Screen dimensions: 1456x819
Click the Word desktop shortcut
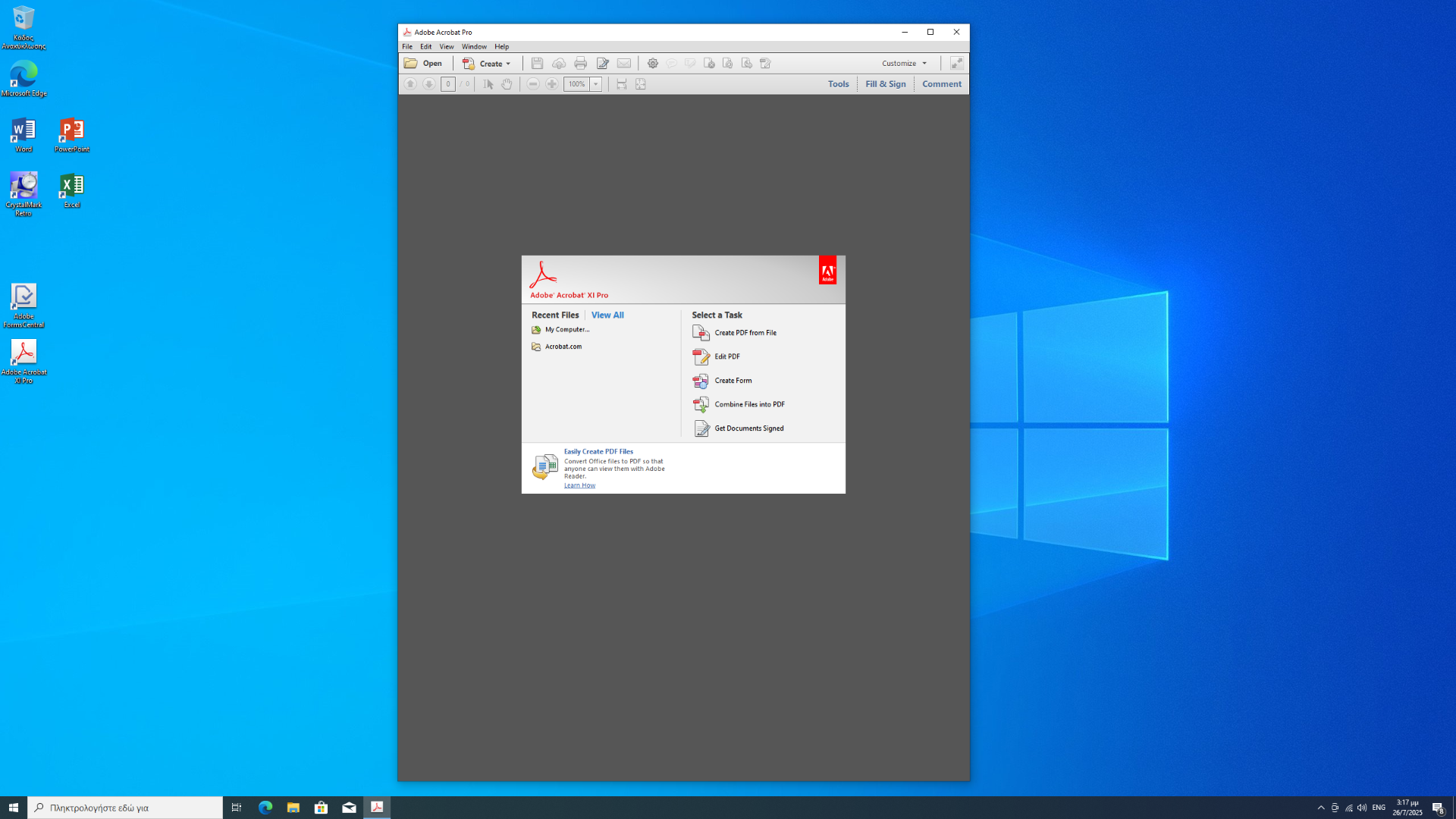pyautogui.click(x=24, y=135)
